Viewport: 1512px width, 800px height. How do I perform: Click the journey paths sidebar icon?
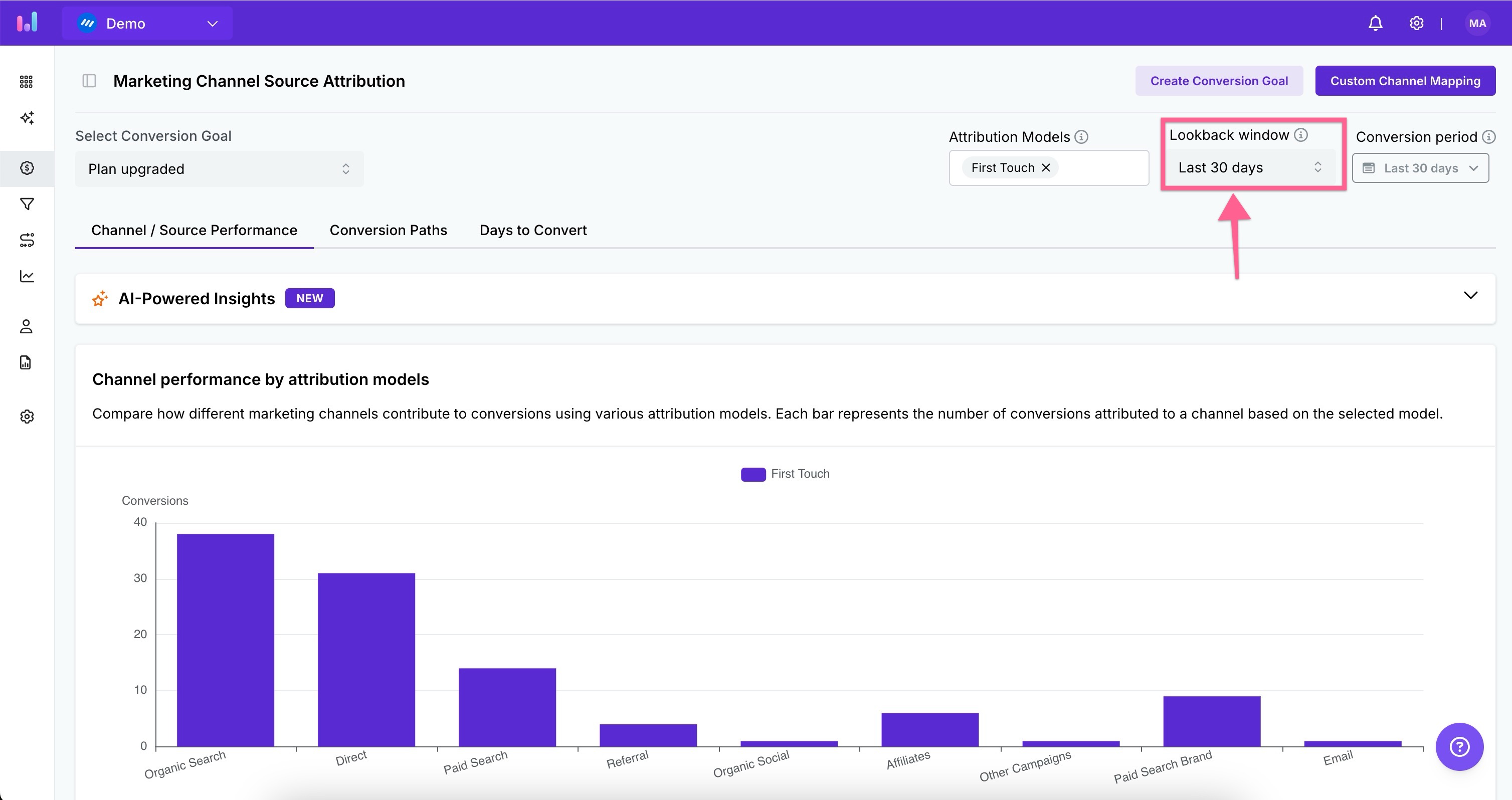pyautogui.click(x=27, y=240)
